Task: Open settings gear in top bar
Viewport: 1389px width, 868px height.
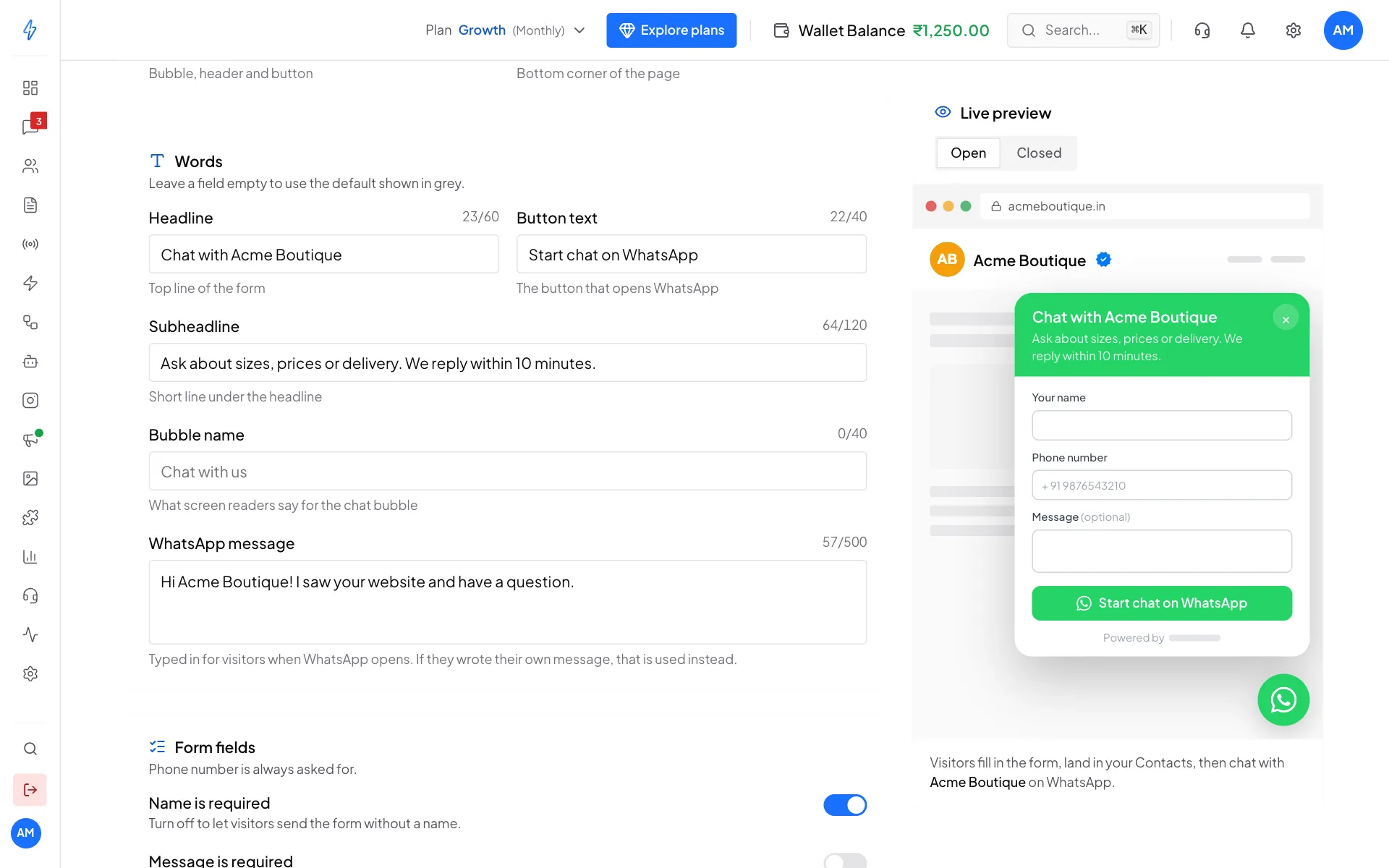Action: (1294, 30)
